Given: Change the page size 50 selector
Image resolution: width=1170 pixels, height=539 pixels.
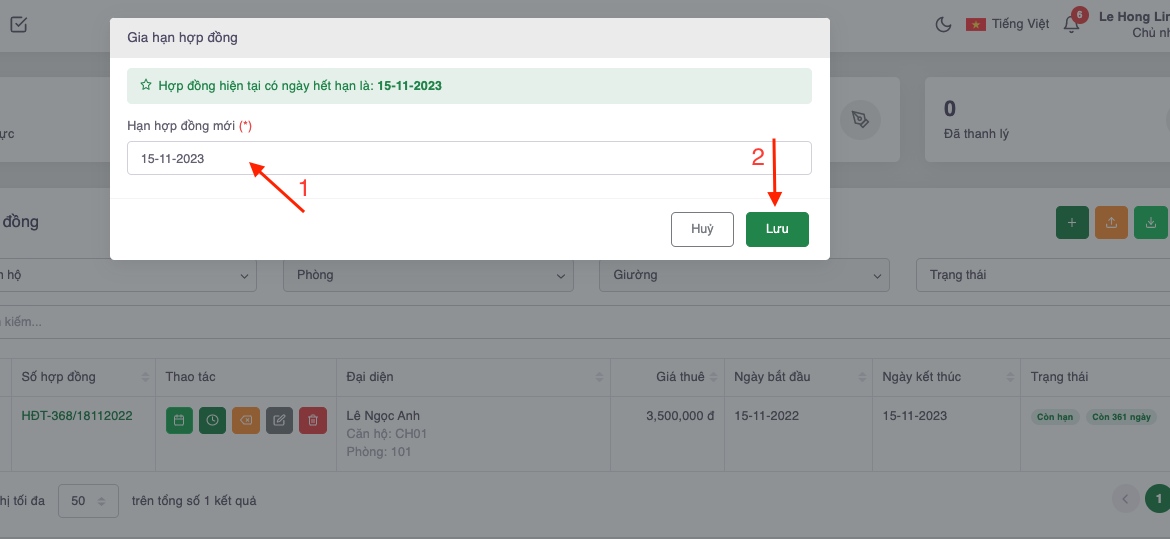Looking at the screenshot, I should tap(88, 501).
